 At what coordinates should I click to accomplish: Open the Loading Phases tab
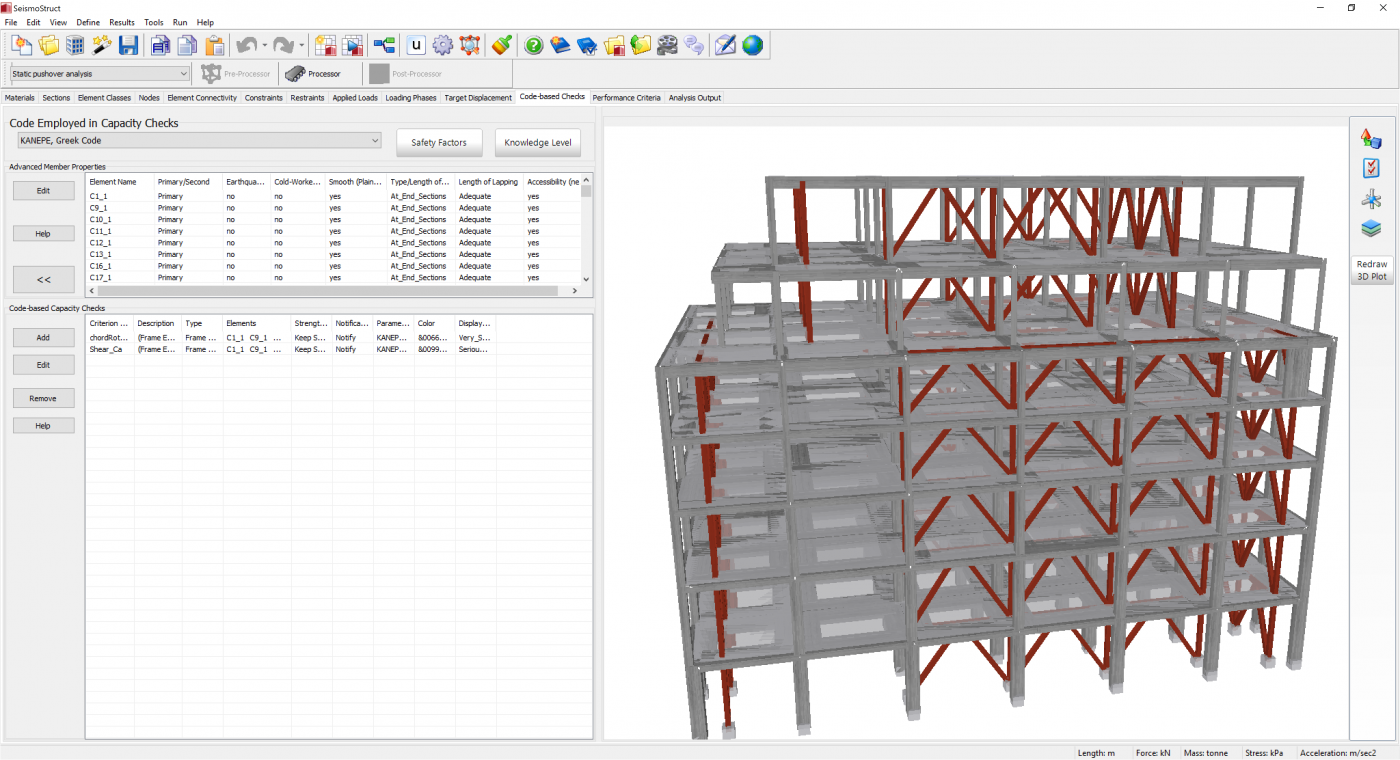(x=411, y=98)
